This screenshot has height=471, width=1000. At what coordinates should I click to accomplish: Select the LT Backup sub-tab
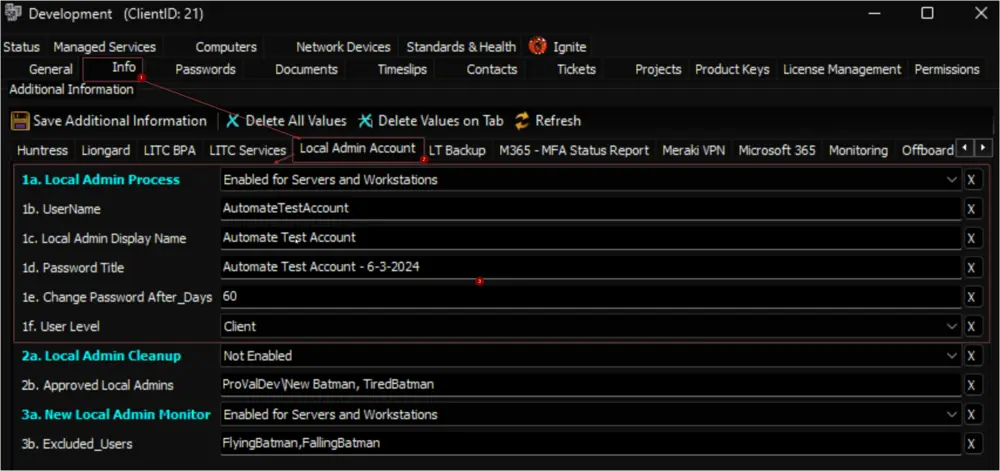tap(457, 150)
